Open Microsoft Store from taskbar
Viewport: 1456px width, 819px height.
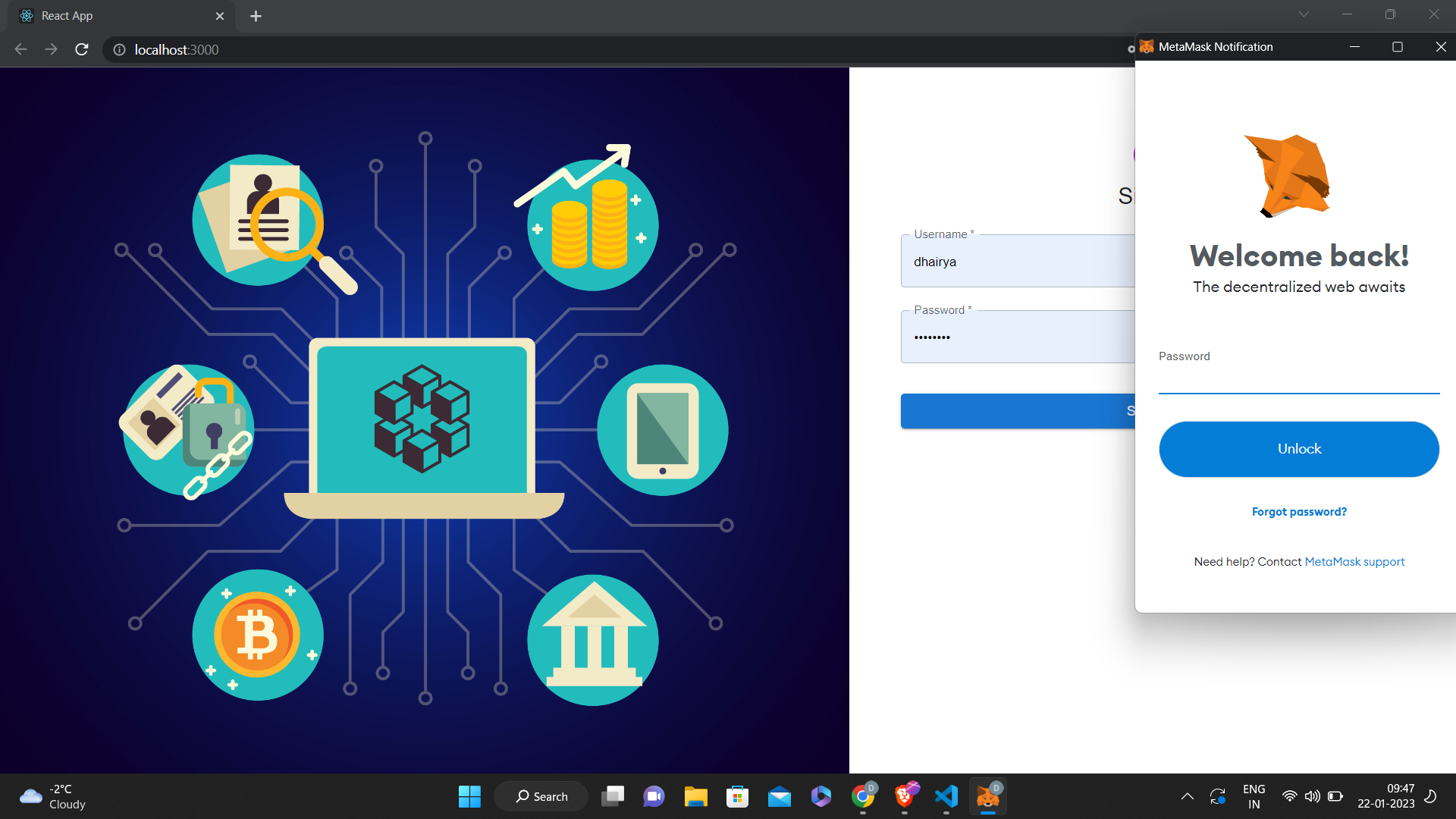coord(737,796)
